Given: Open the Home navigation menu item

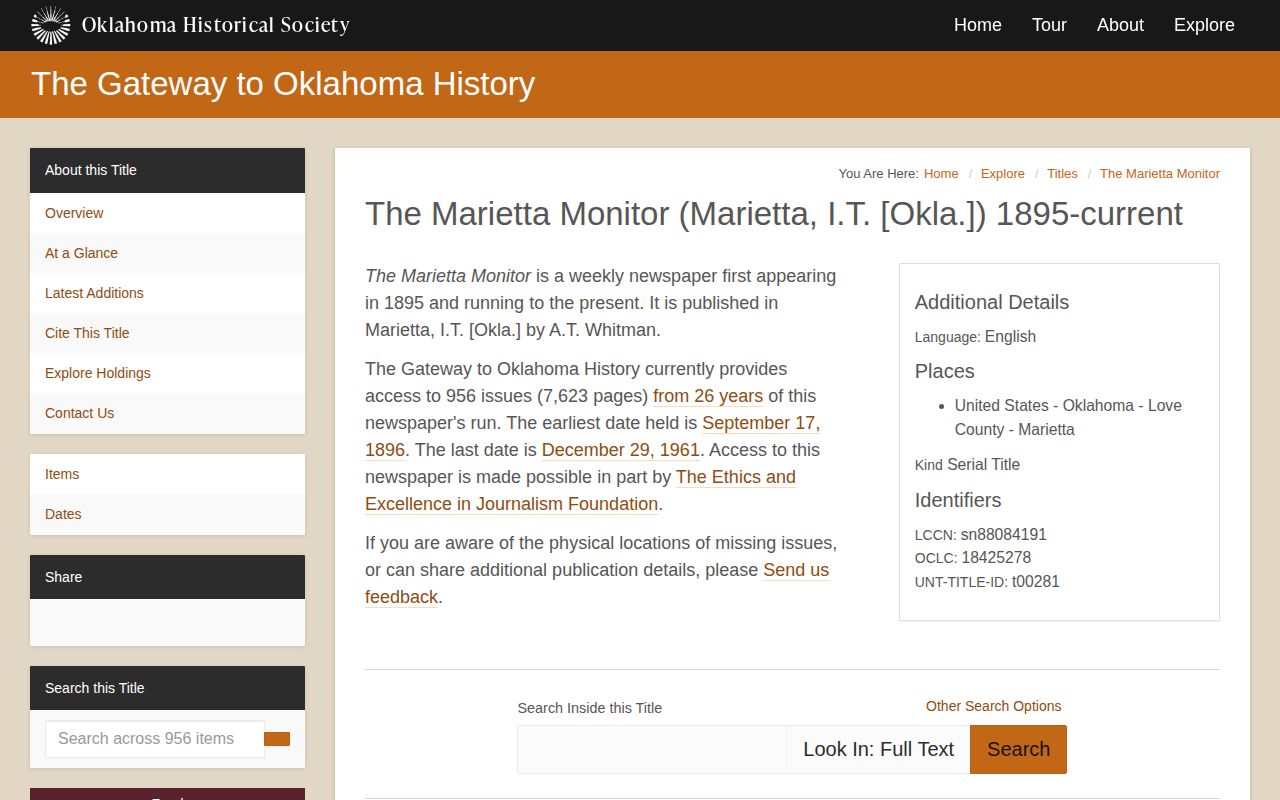Looking at the screenshot, I should (x=977, y=25).
